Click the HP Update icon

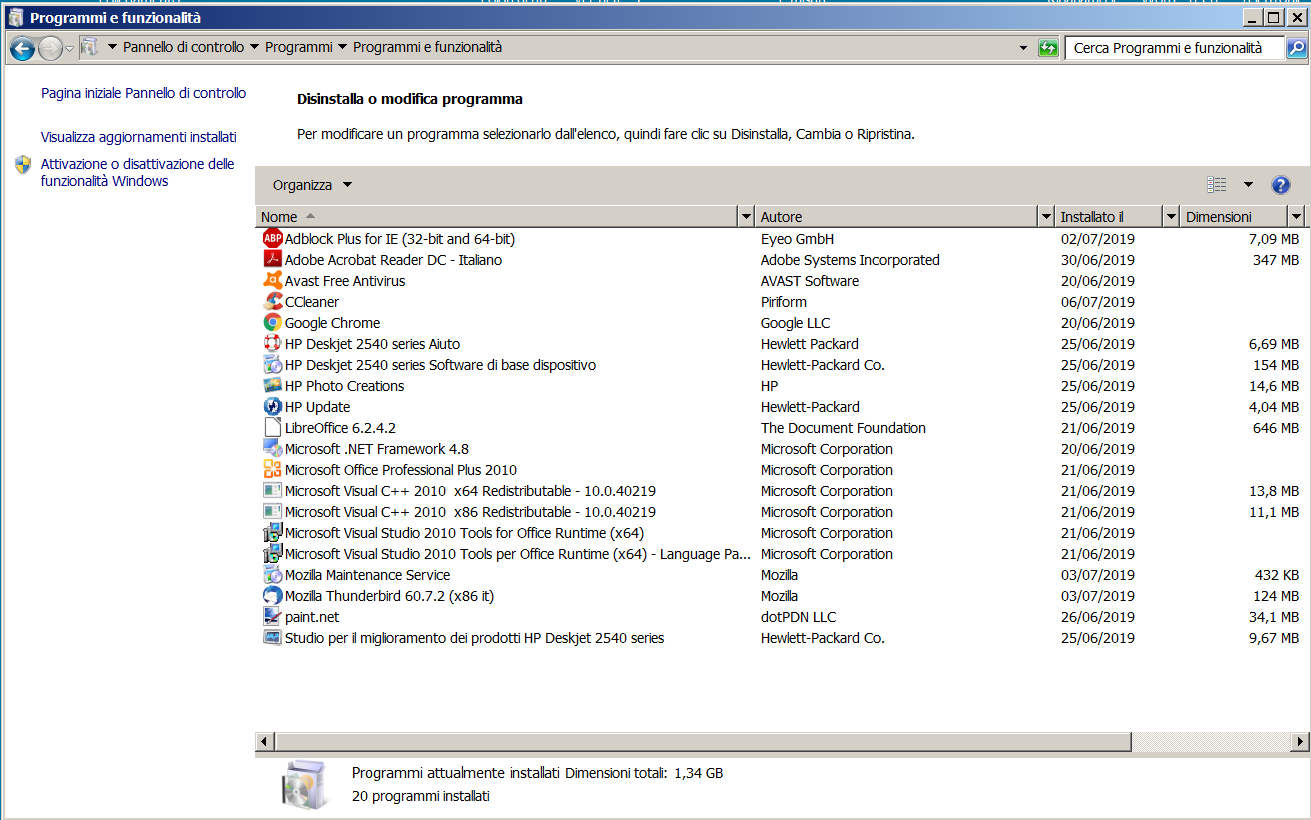tap(272, 407)
